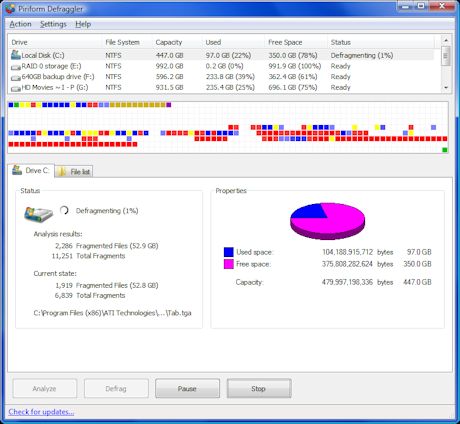The image size is (460, 424).
Task: Stop the defragmentation
Action: click(x=259, y=388)
